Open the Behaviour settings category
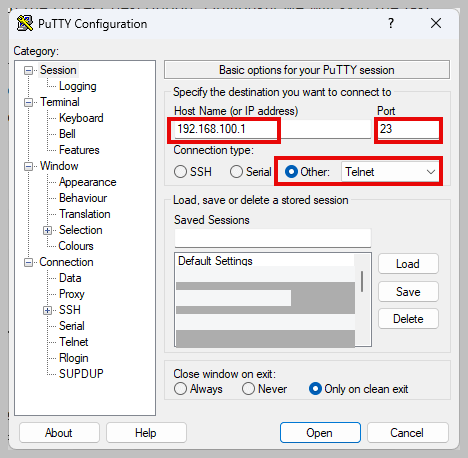This screenshot has width=468, height=458. tap(83, 198)
